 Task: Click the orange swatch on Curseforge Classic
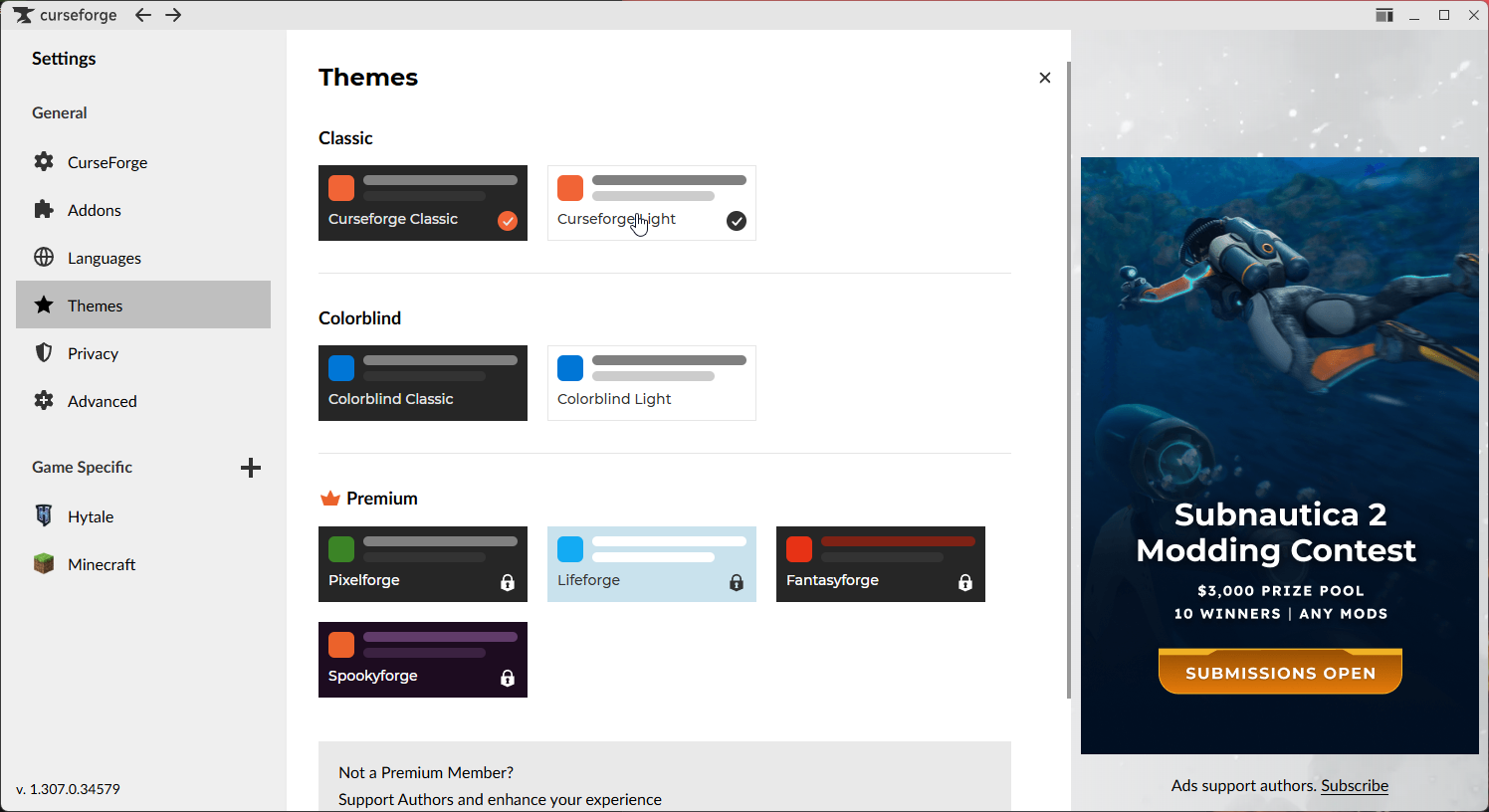(341, 188)
